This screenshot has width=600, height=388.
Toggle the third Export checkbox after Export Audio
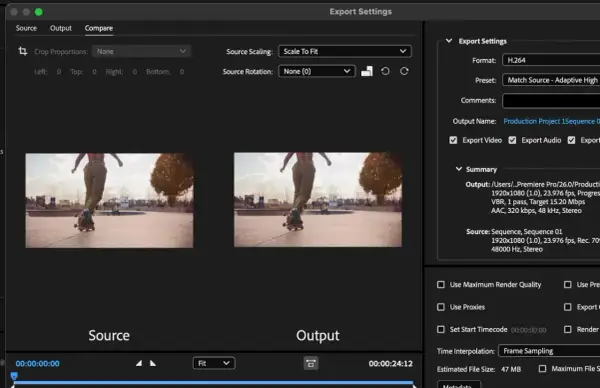pos(571,140)
